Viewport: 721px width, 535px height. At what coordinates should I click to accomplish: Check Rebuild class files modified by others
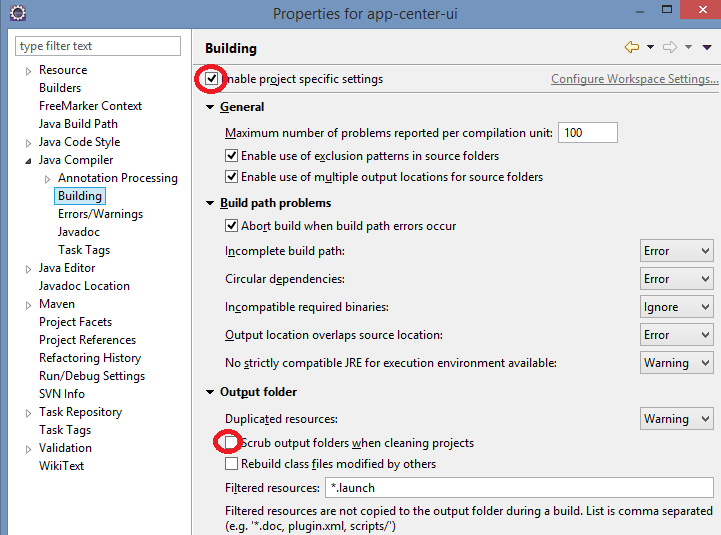pos(232,464)
